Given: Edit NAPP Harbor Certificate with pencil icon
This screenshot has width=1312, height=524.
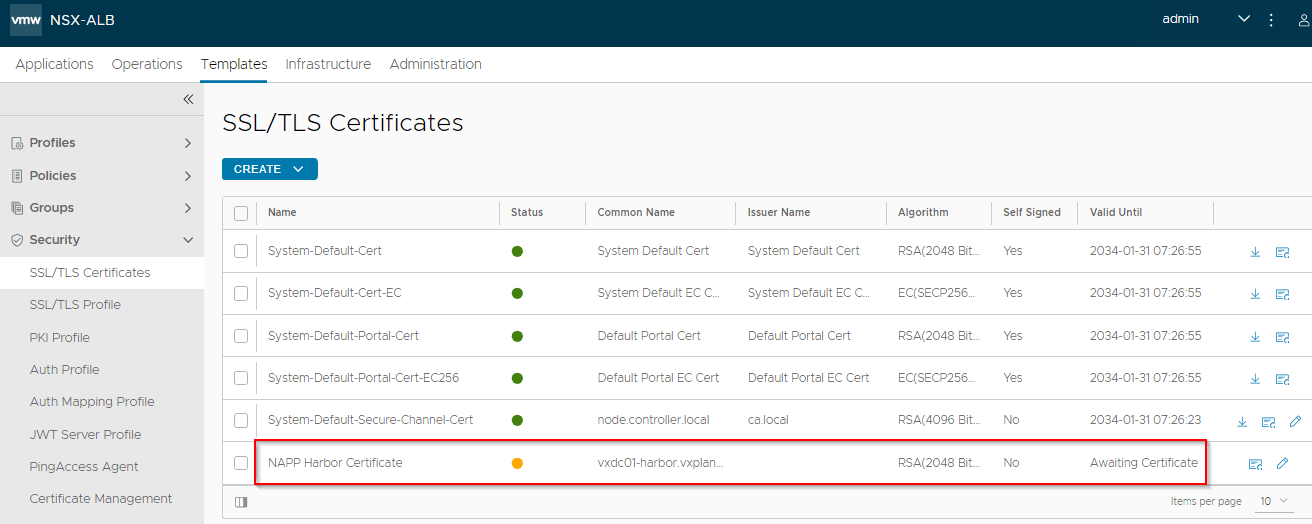Looking at the screenshot, I should pyautogui.click(x=1282, y=464).
